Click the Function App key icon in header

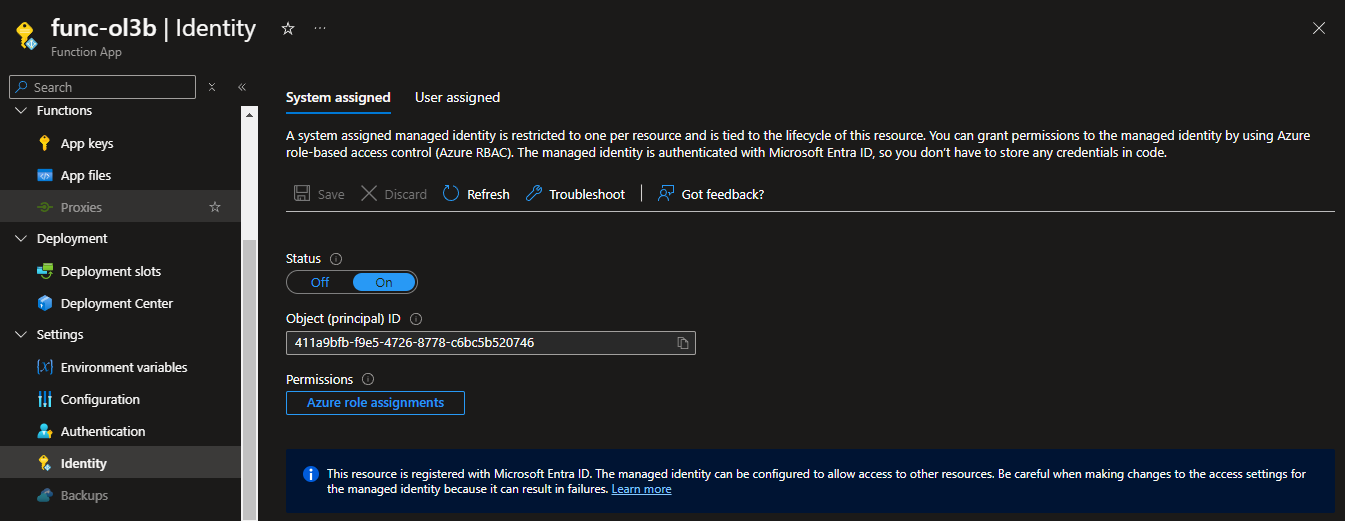point(26,37)
